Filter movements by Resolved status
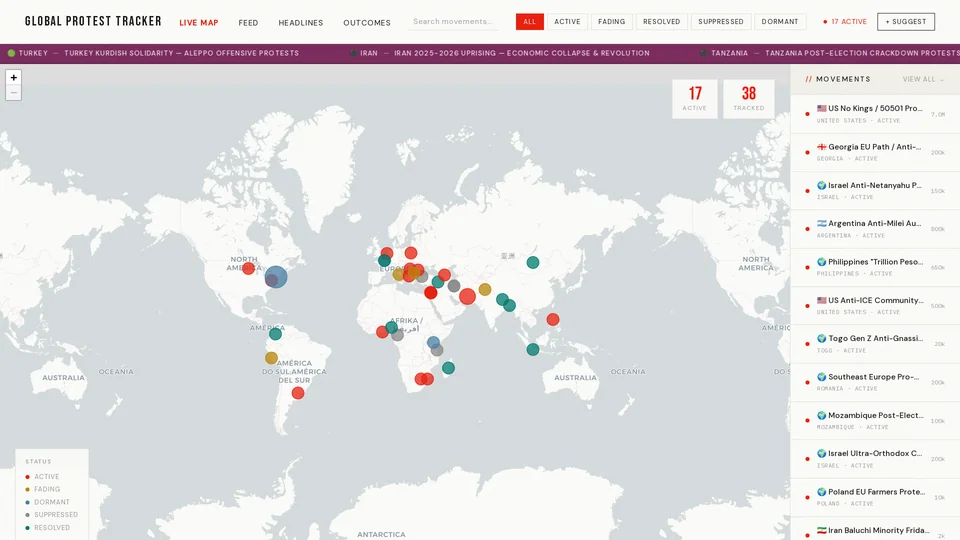The image size is (960, 540). (662, 21)
